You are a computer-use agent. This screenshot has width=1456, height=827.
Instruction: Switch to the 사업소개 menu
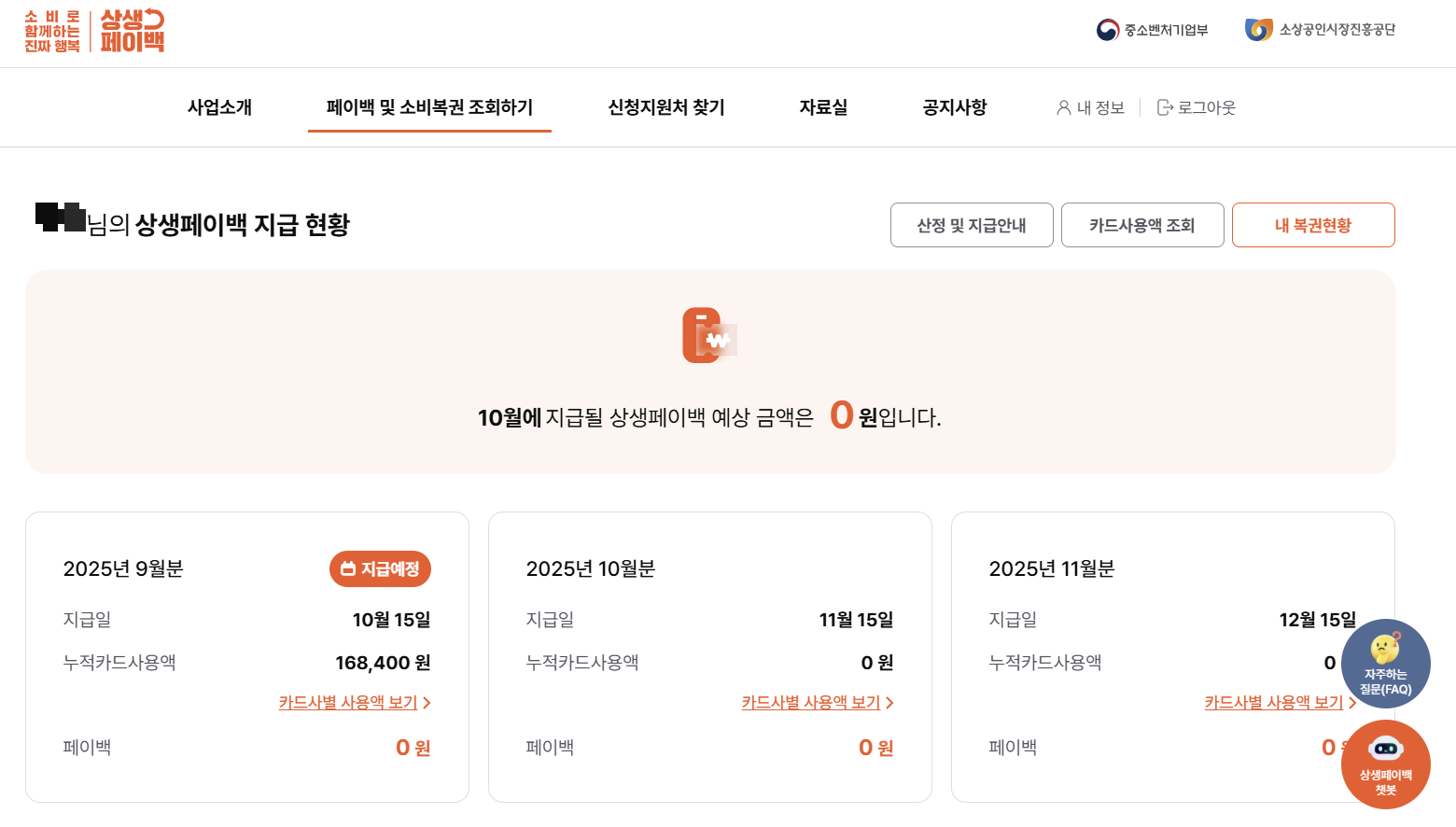click(x=218, y=107)
